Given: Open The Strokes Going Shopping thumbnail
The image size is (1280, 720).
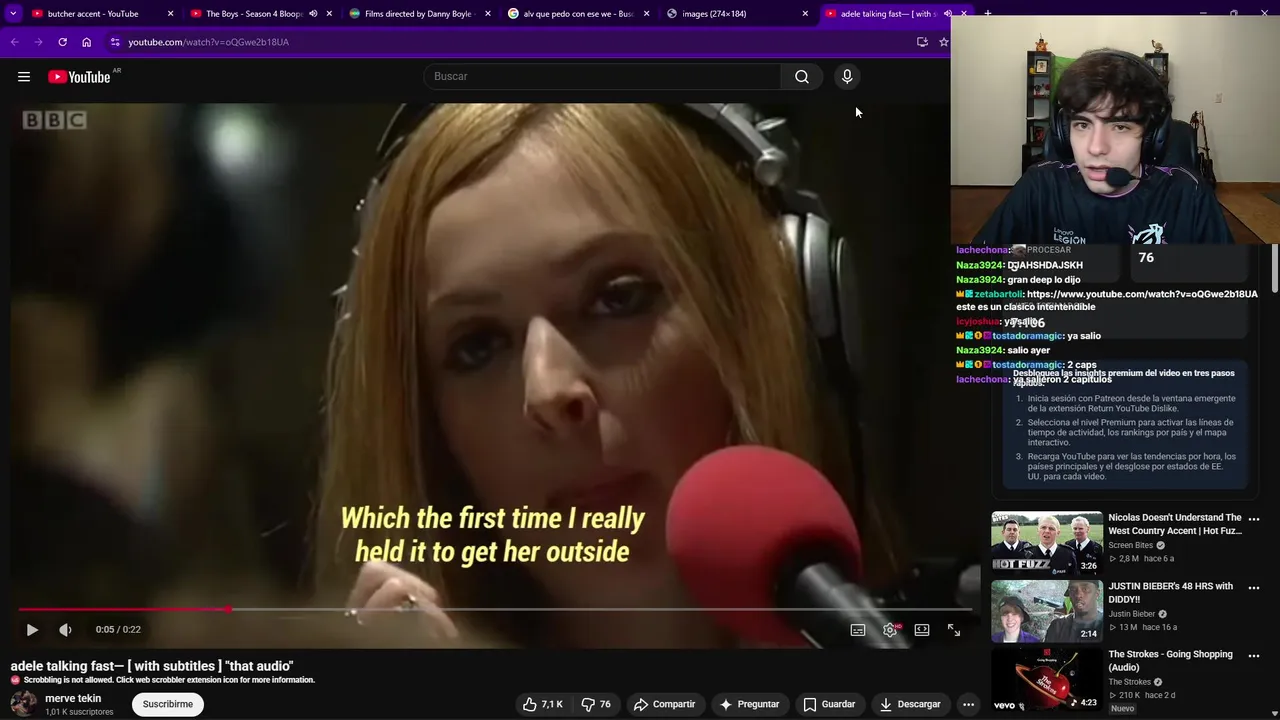Looking at the screenshot, I should pyautogui.click(x=1047, y=679).
